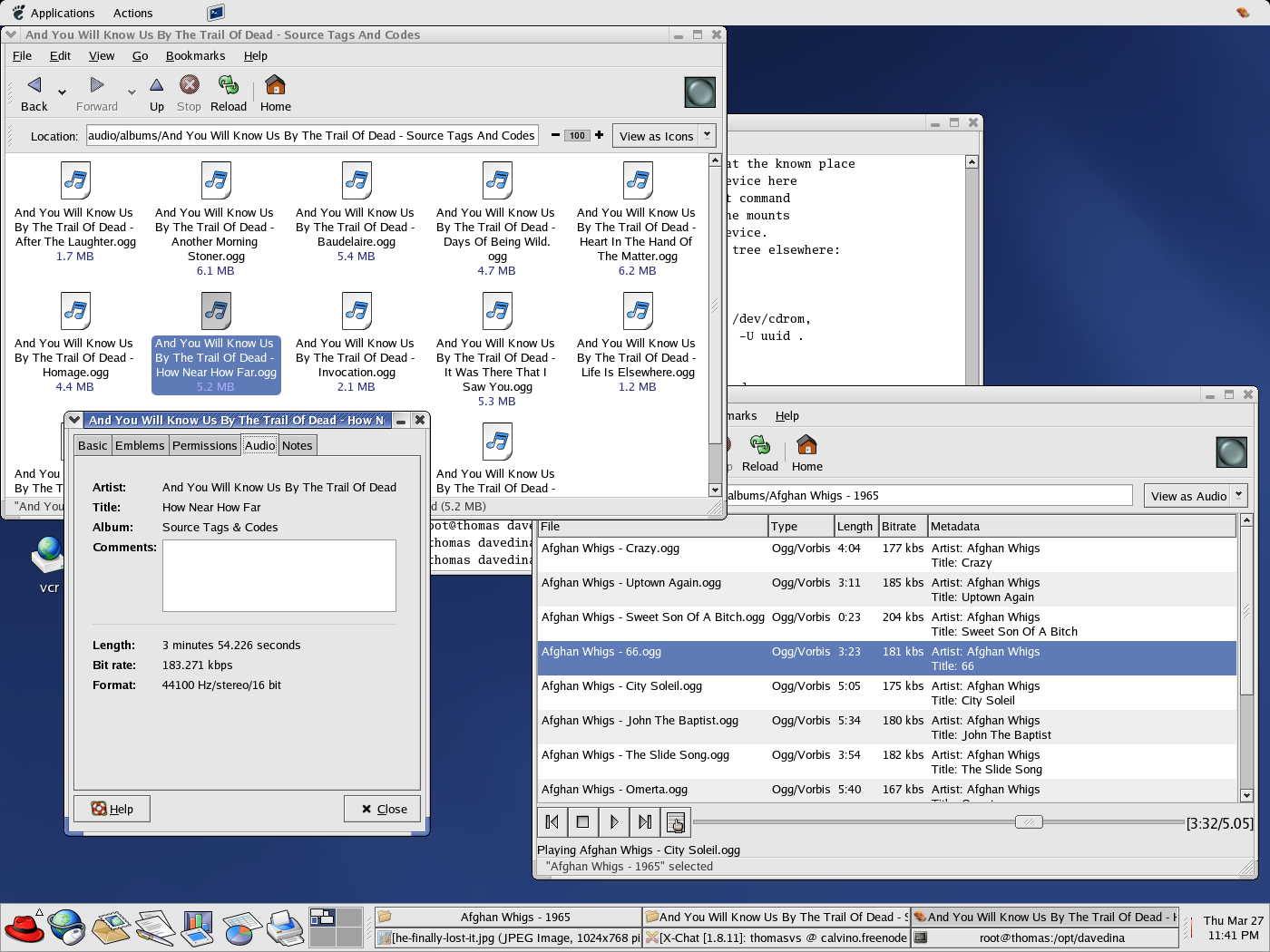
Task: Select Baudelaire.ogg file icon
Action: tap(357, 180)
